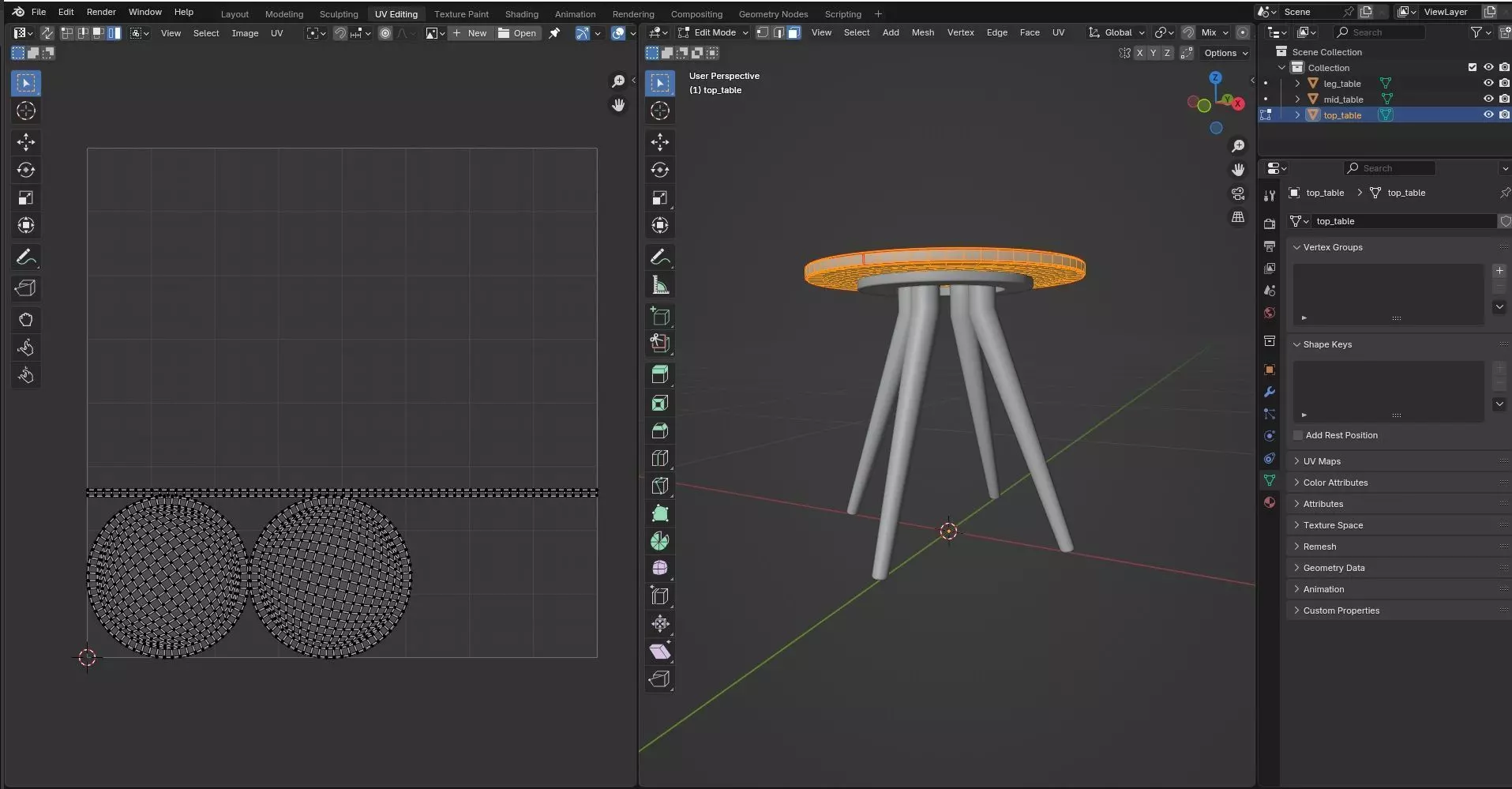Click the Open image button

click(x=517, y=33)
